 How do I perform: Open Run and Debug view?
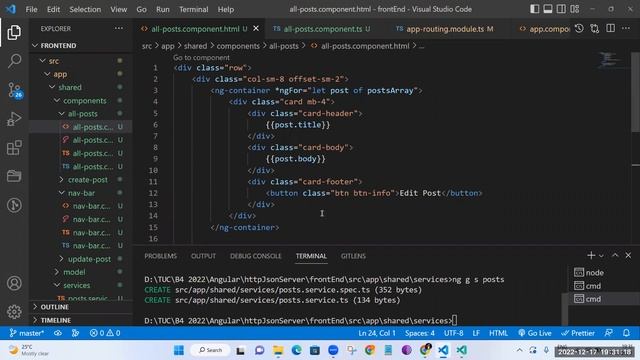14,119
